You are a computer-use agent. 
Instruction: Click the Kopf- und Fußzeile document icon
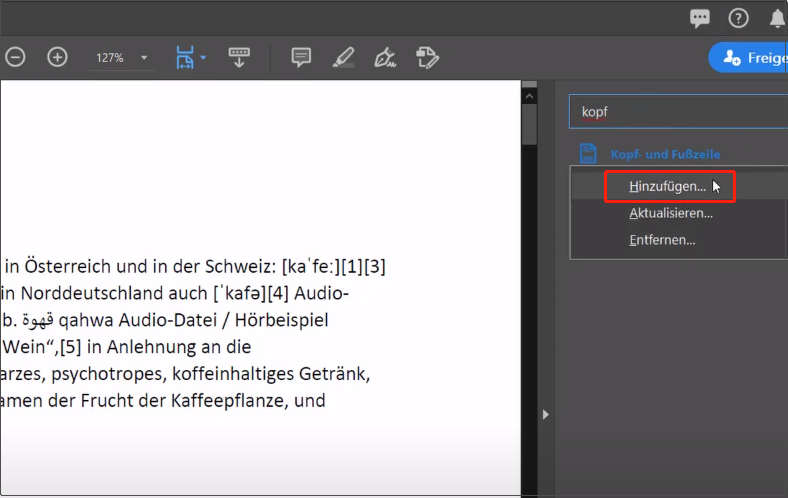tap(588, 154)
